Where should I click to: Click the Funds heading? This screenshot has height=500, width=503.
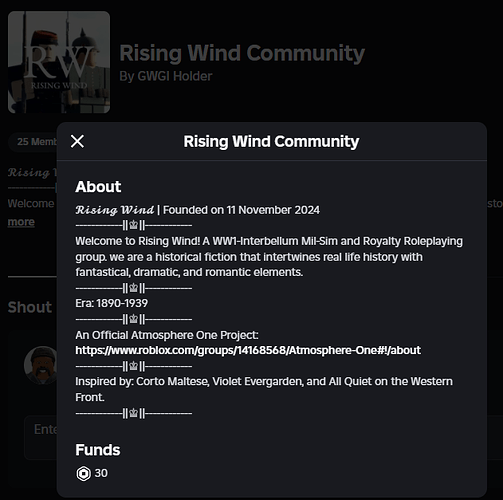click(x=98, y=450)
